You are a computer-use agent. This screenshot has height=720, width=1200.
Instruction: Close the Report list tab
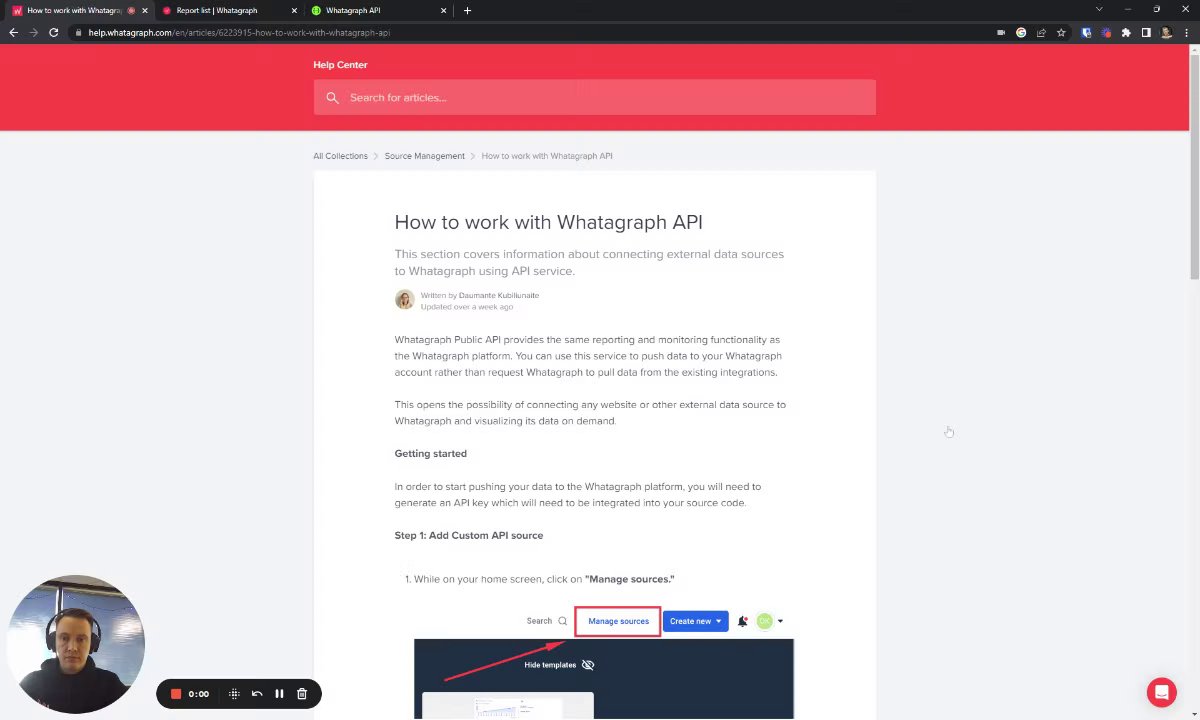pyautogui.click(x=294, y=10)
